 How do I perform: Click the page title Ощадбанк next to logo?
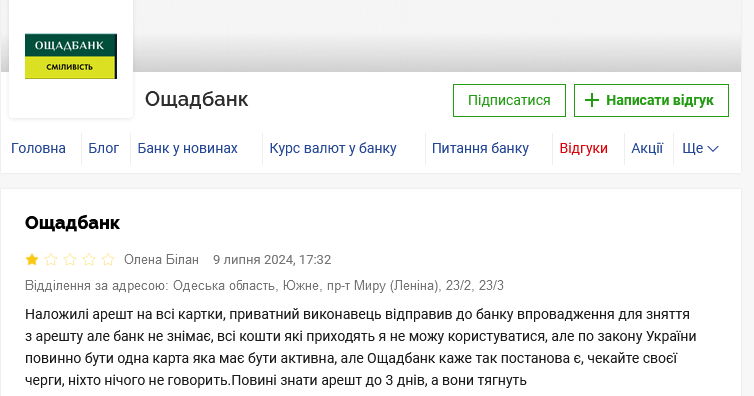(197, 99)
